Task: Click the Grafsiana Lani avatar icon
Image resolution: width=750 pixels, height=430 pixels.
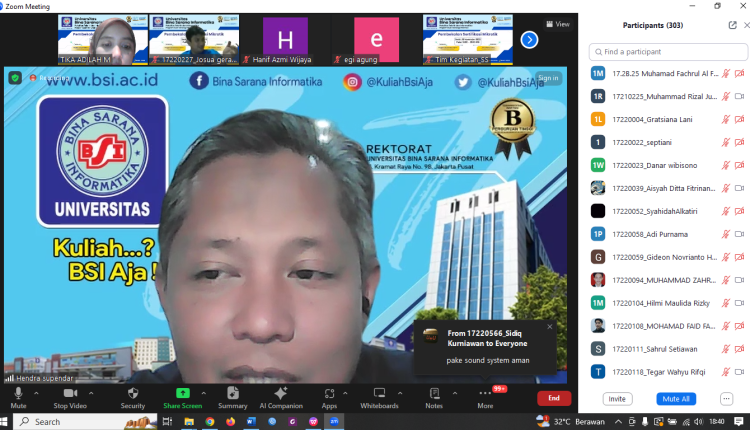Action: [598, 119]
